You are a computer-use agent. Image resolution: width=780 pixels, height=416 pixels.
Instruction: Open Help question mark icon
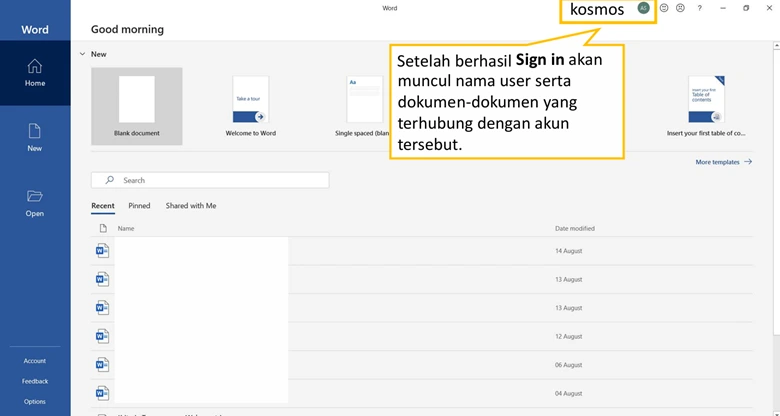pos(699,8)
